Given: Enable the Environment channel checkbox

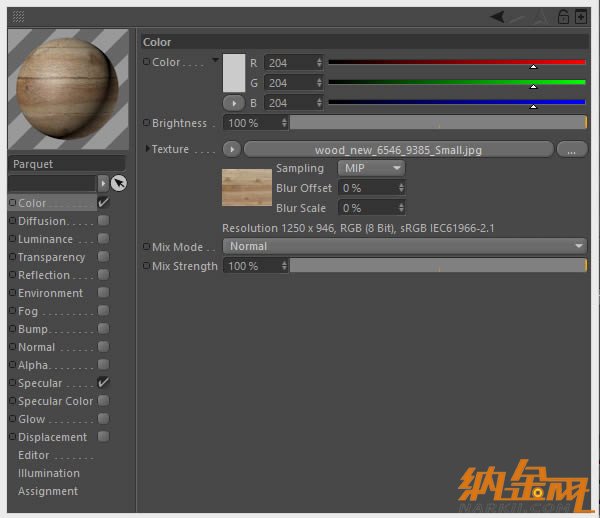Looking at the screenshot, I should tap(103, 292).
